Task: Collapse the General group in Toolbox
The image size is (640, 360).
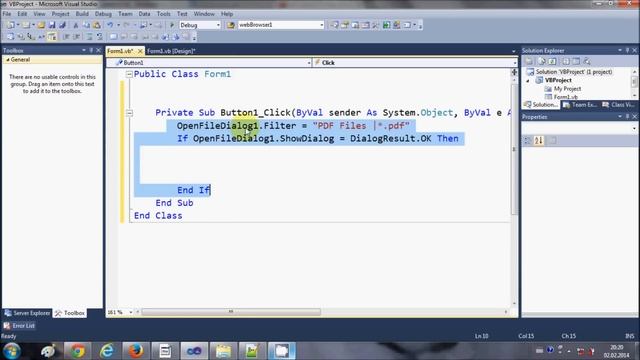Action: (x=7, y=60)
